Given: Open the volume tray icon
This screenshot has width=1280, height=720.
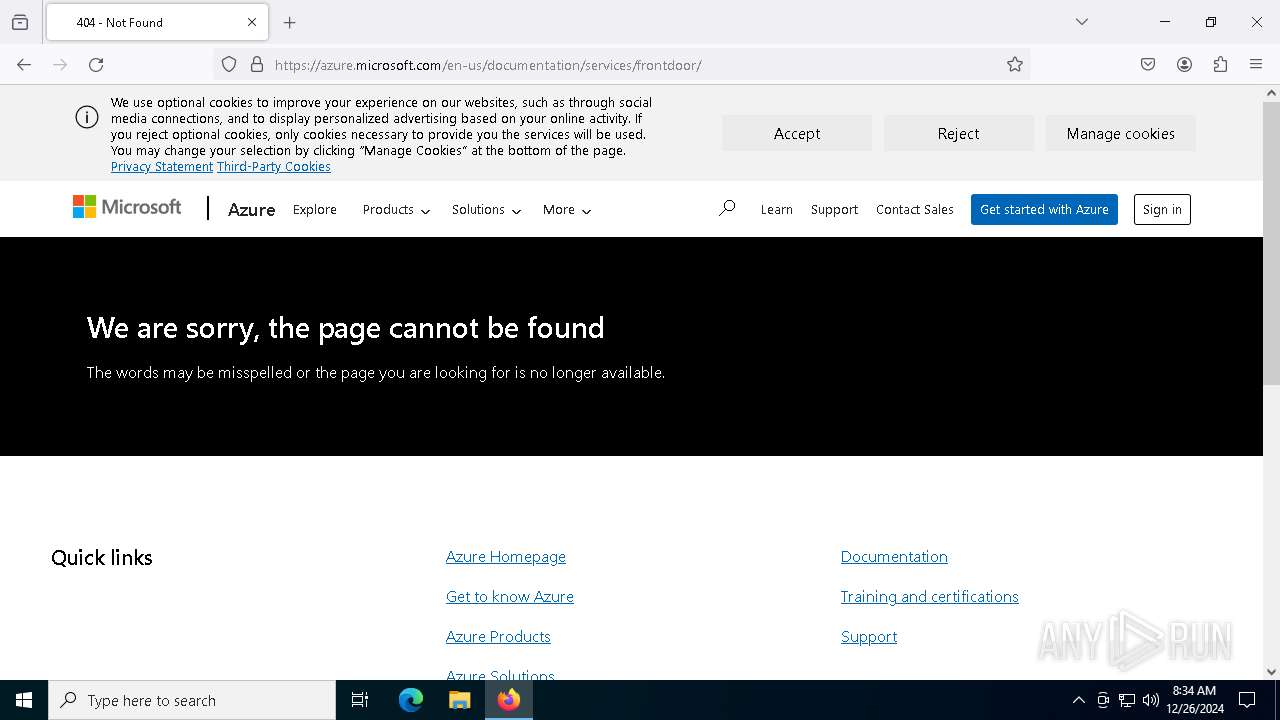Looking at the screenshot, I should click(1151, 700).
